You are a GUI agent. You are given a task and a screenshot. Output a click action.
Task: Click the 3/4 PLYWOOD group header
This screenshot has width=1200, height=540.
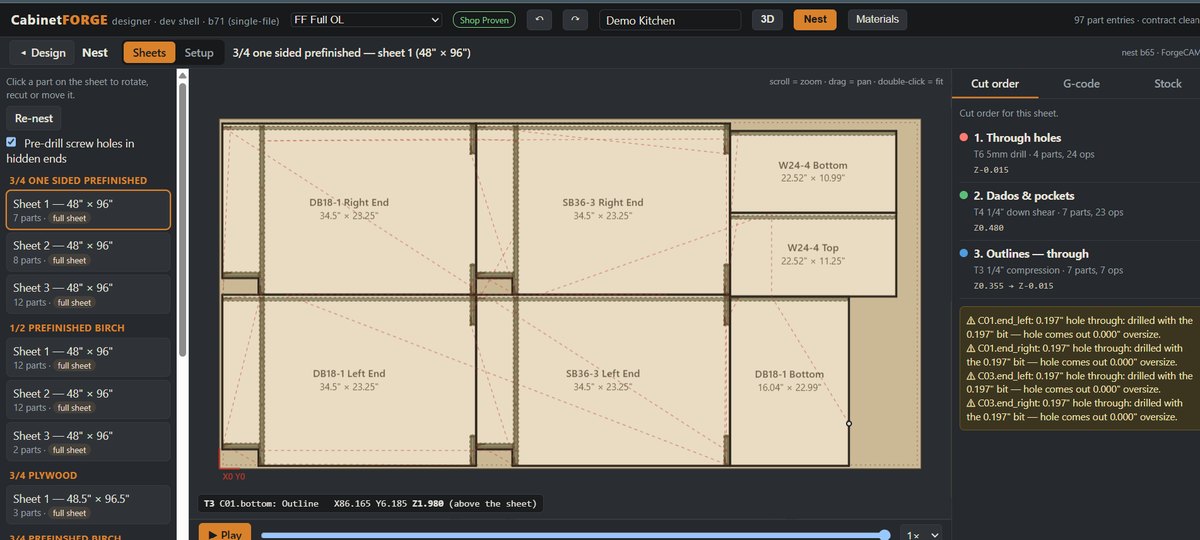[42, 475]
